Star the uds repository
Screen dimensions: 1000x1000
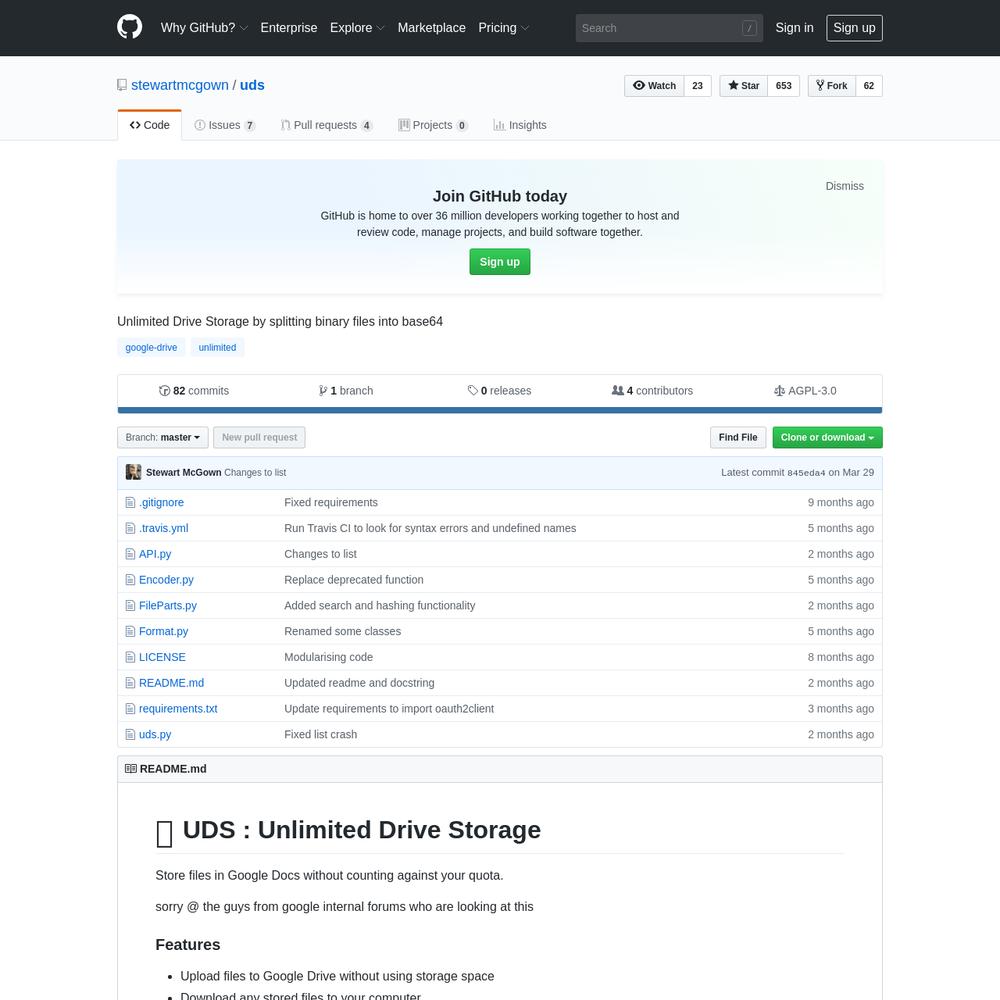(744, 85)
